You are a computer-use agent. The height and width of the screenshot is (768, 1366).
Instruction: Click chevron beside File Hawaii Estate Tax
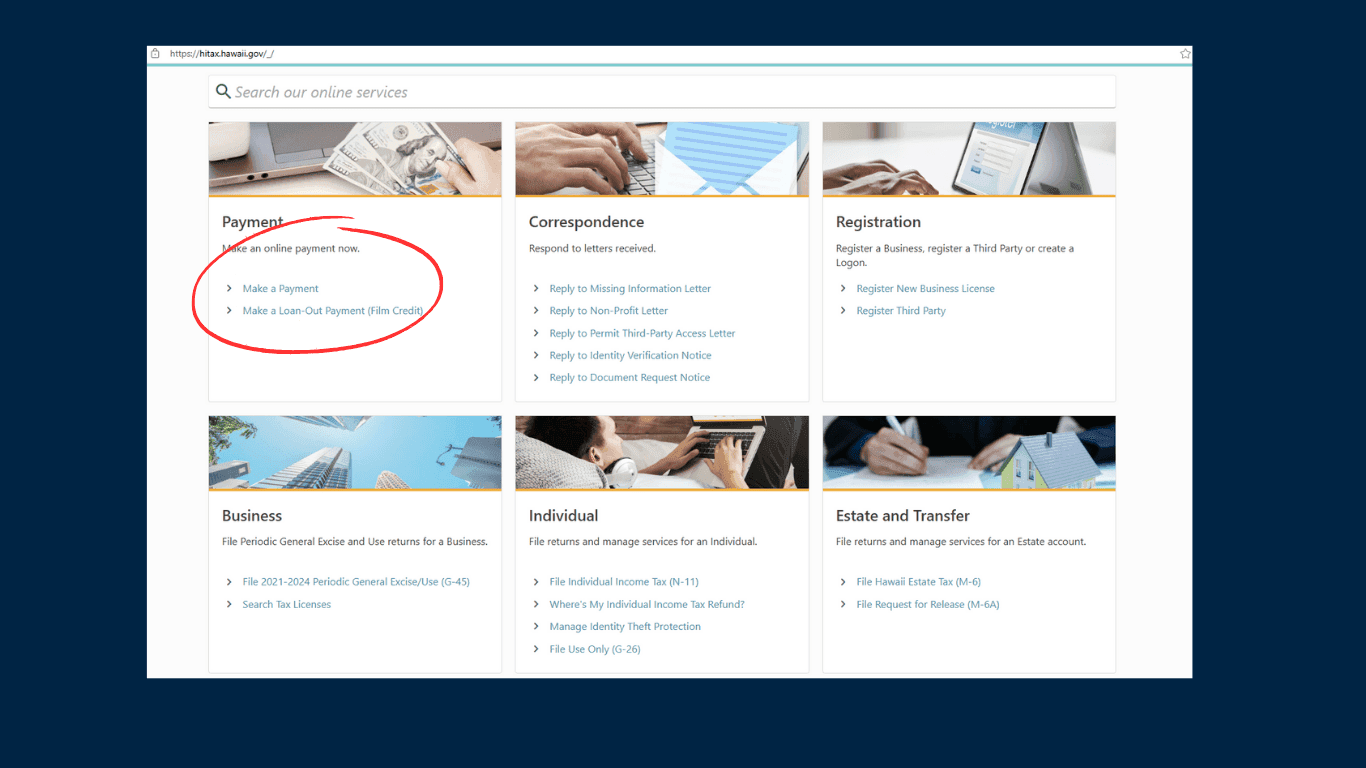[x=843, y=582]
